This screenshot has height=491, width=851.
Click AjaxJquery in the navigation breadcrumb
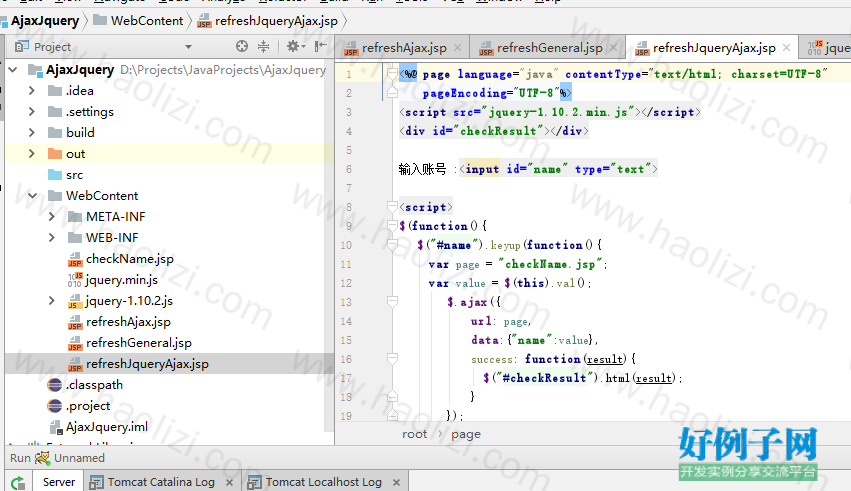[45, 21]
